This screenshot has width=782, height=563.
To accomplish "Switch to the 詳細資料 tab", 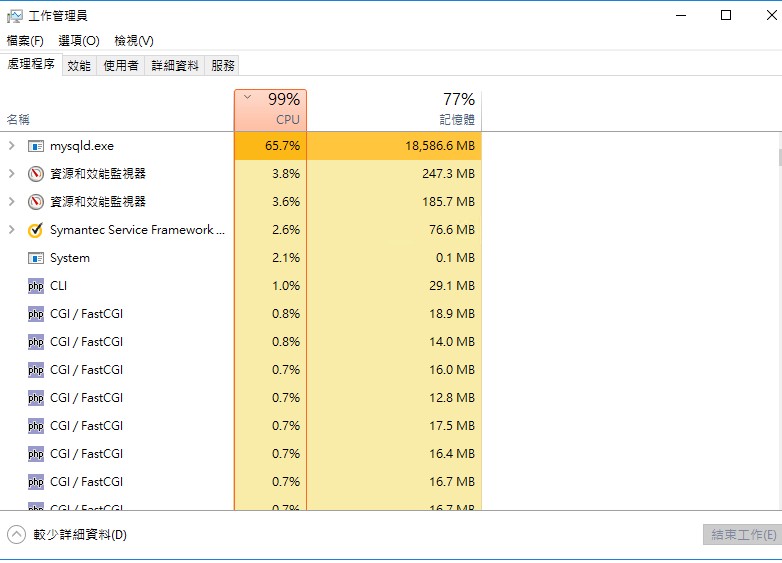I will click(x=175, y=65).
